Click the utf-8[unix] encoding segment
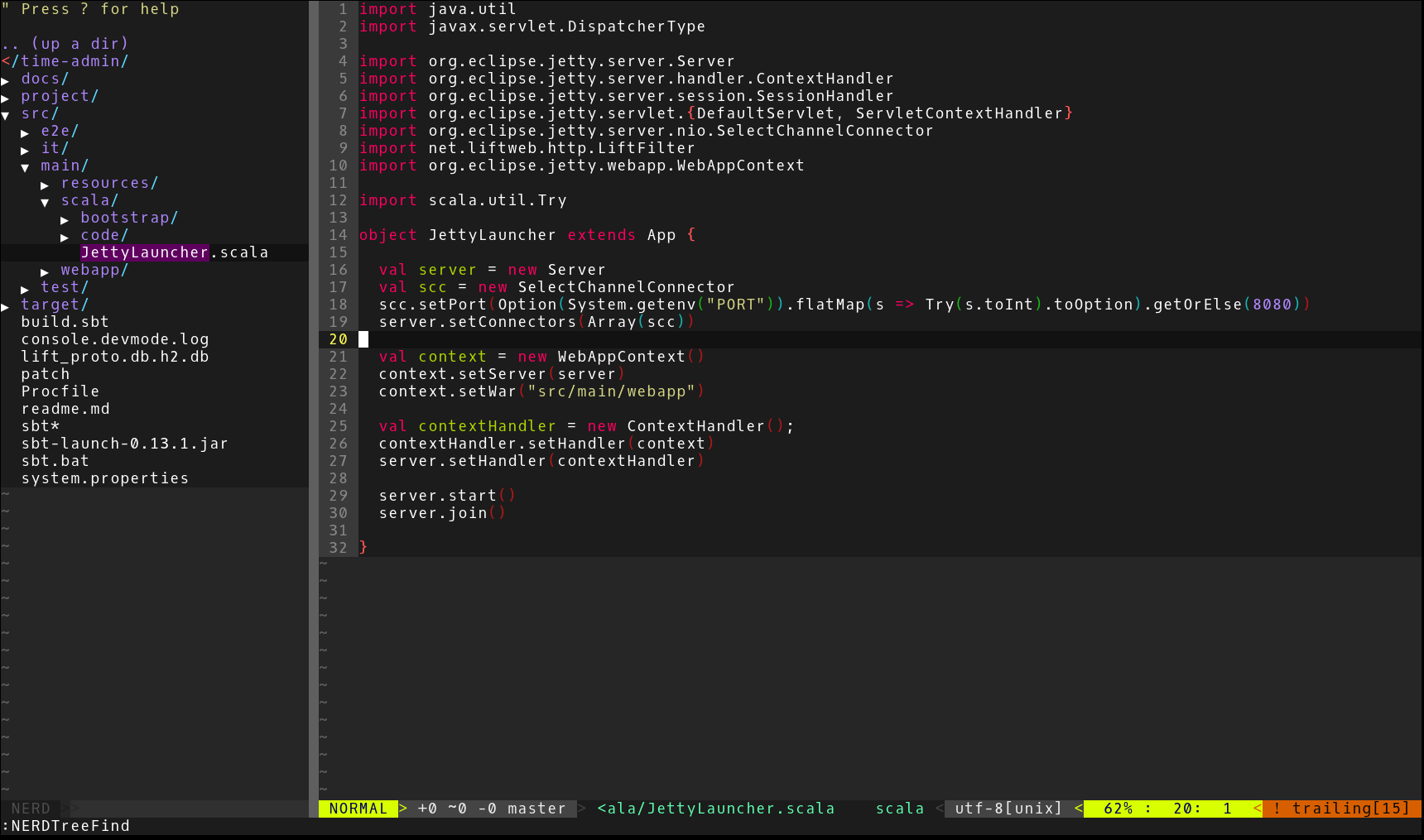Screen dimensions: 1424x840 coord(1008,809)
